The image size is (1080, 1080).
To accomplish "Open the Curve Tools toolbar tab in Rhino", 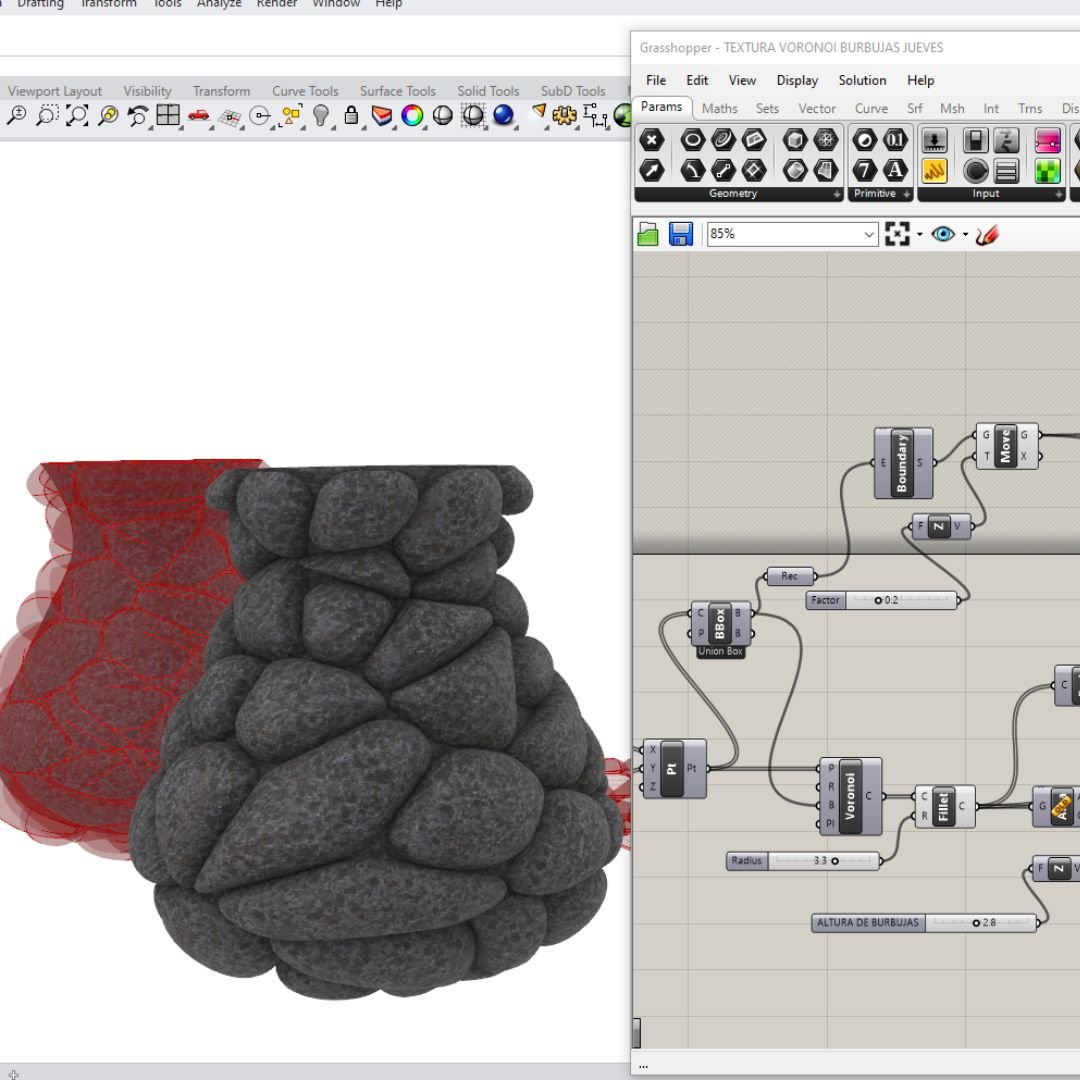I will [305, 91].
